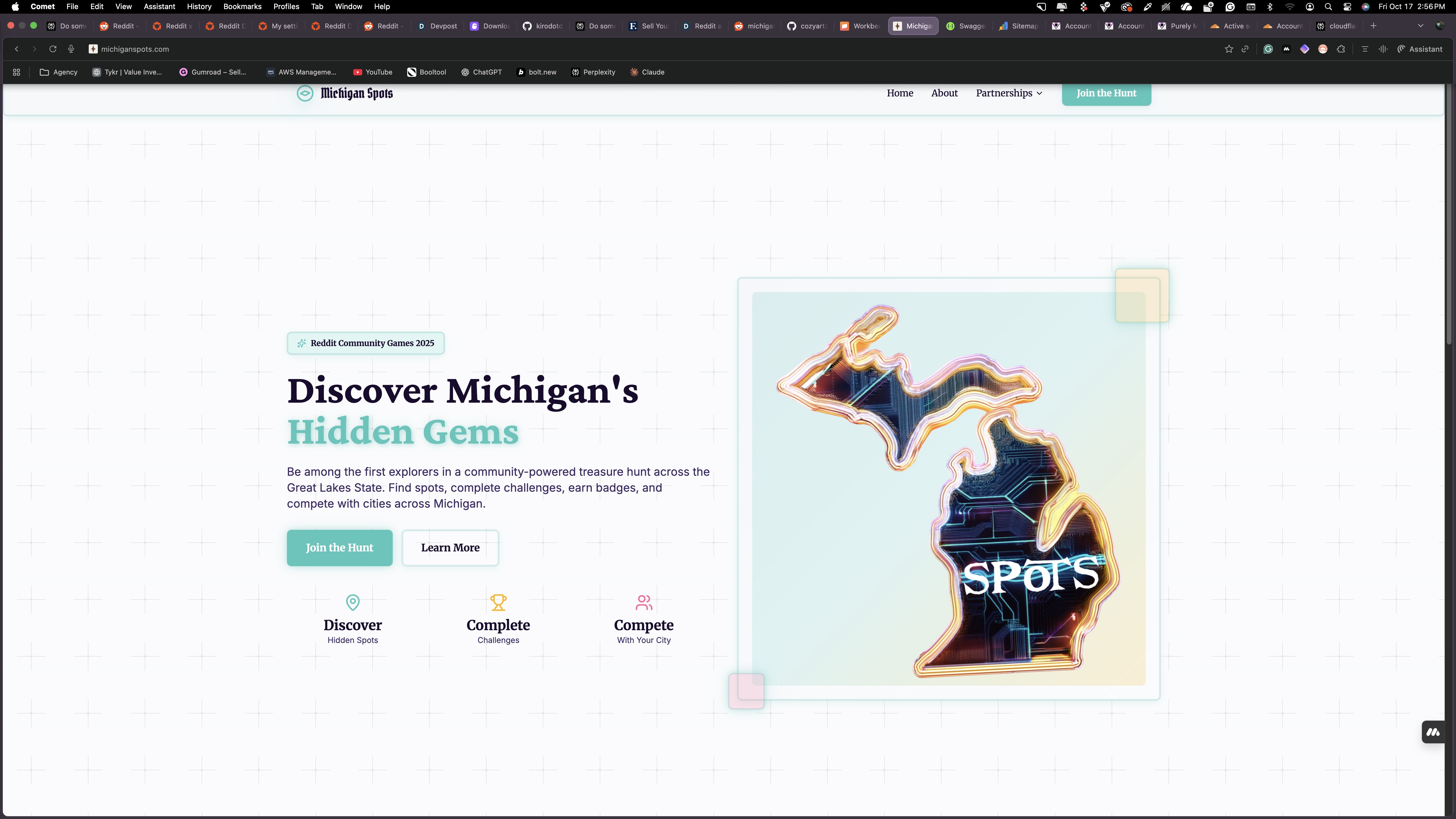Image resolution: width=1456 pixels, height=819 pixels.
Task: Open the Grammarly extension icon
Action: point(1268,49)
